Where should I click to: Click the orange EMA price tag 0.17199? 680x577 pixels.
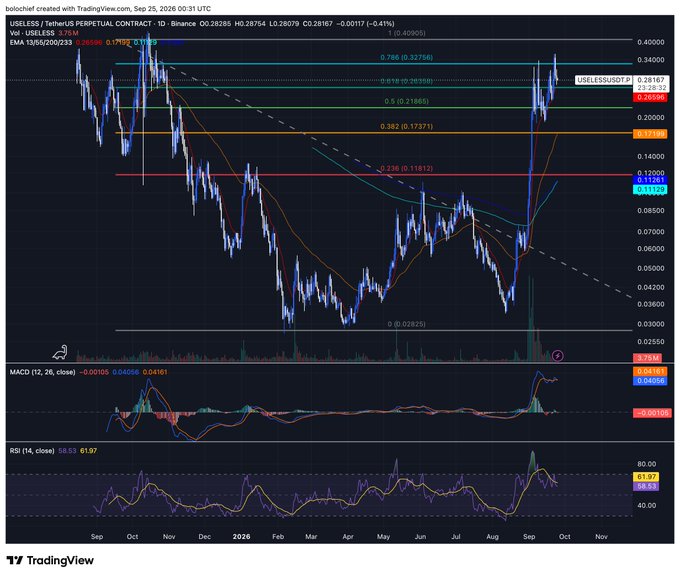pyautogui.click(x=651, y=134)
